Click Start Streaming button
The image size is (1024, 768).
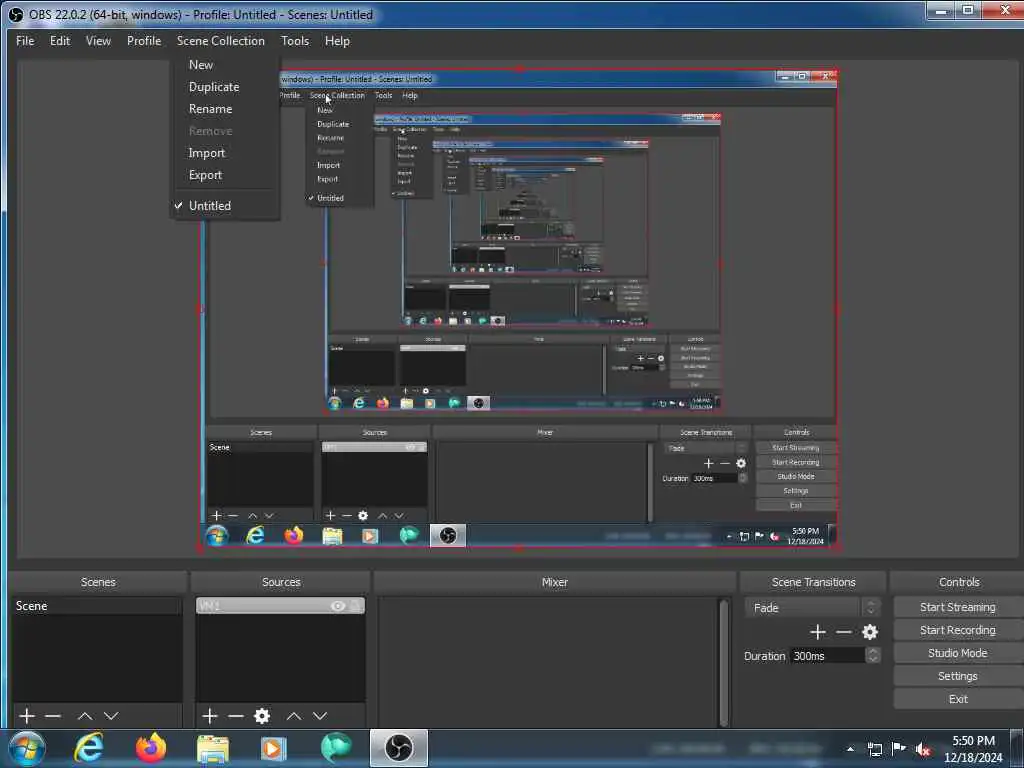pos(957,607)
